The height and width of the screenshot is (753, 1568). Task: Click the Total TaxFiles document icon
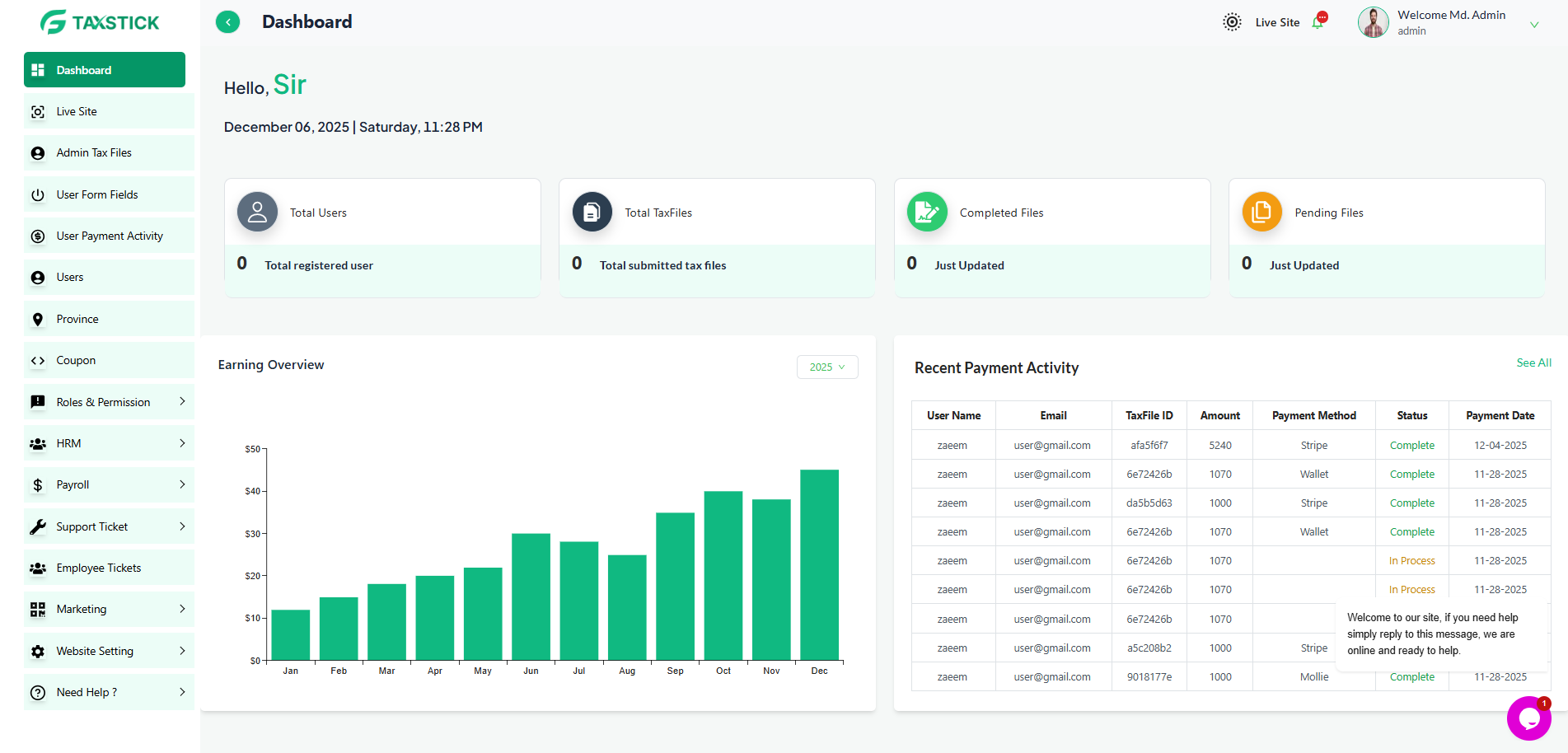pyautogui.click(x=592, y=213)
